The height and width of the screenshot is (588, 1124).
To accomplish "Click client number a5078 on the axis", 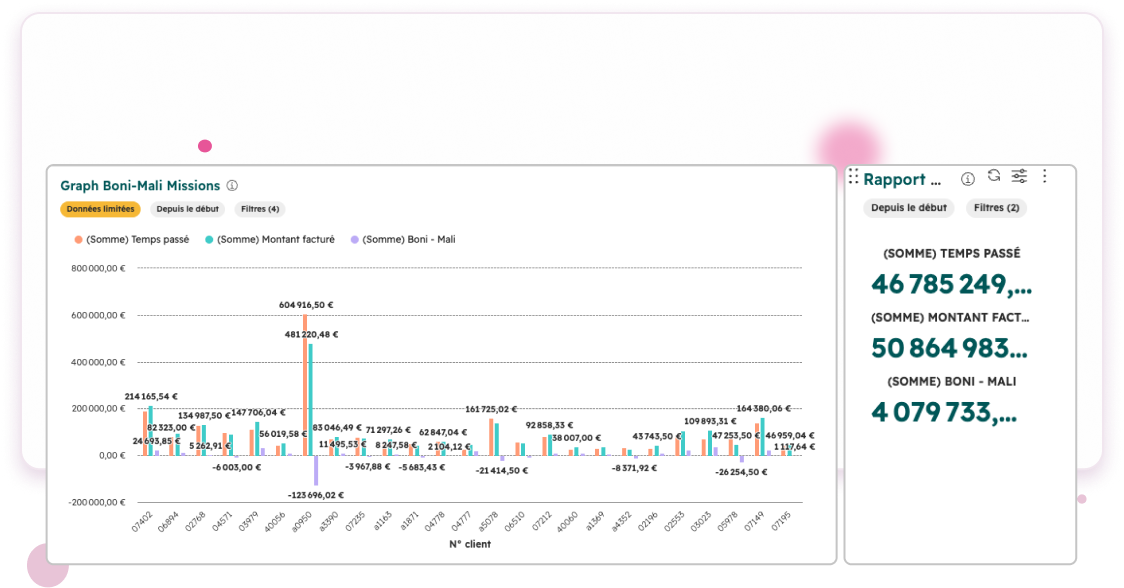I will [x=488, y=521].
